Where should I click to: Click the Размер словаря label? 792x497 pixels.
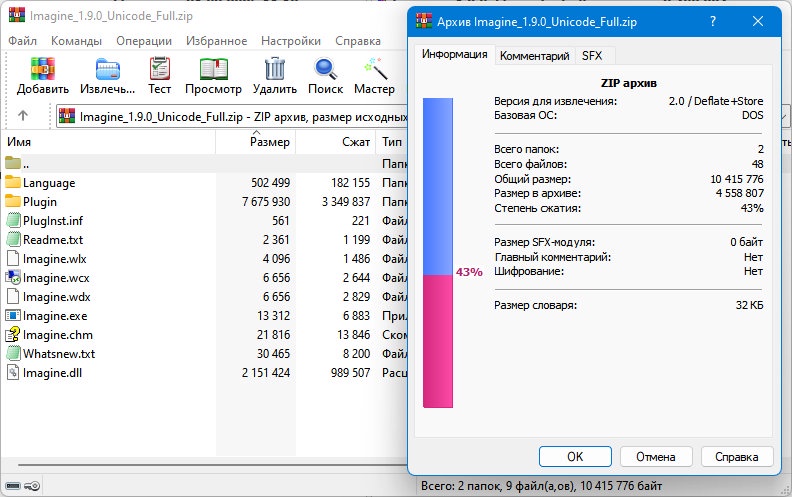[x=535, y=305]
